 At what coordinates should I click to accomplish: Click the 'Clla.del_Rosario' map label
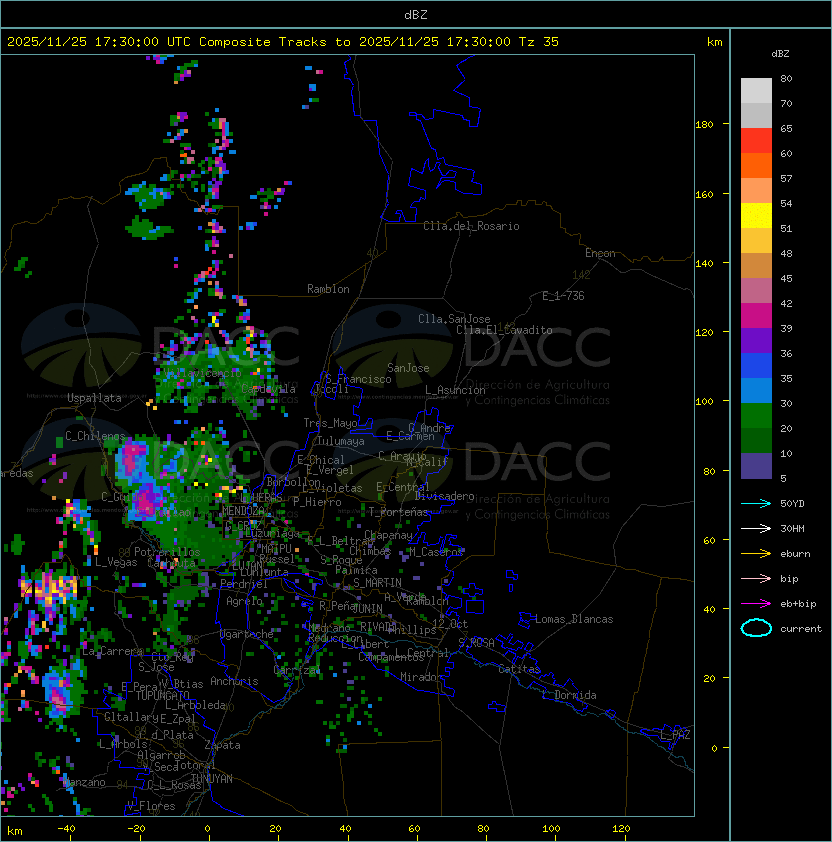(x=471, y=226)
